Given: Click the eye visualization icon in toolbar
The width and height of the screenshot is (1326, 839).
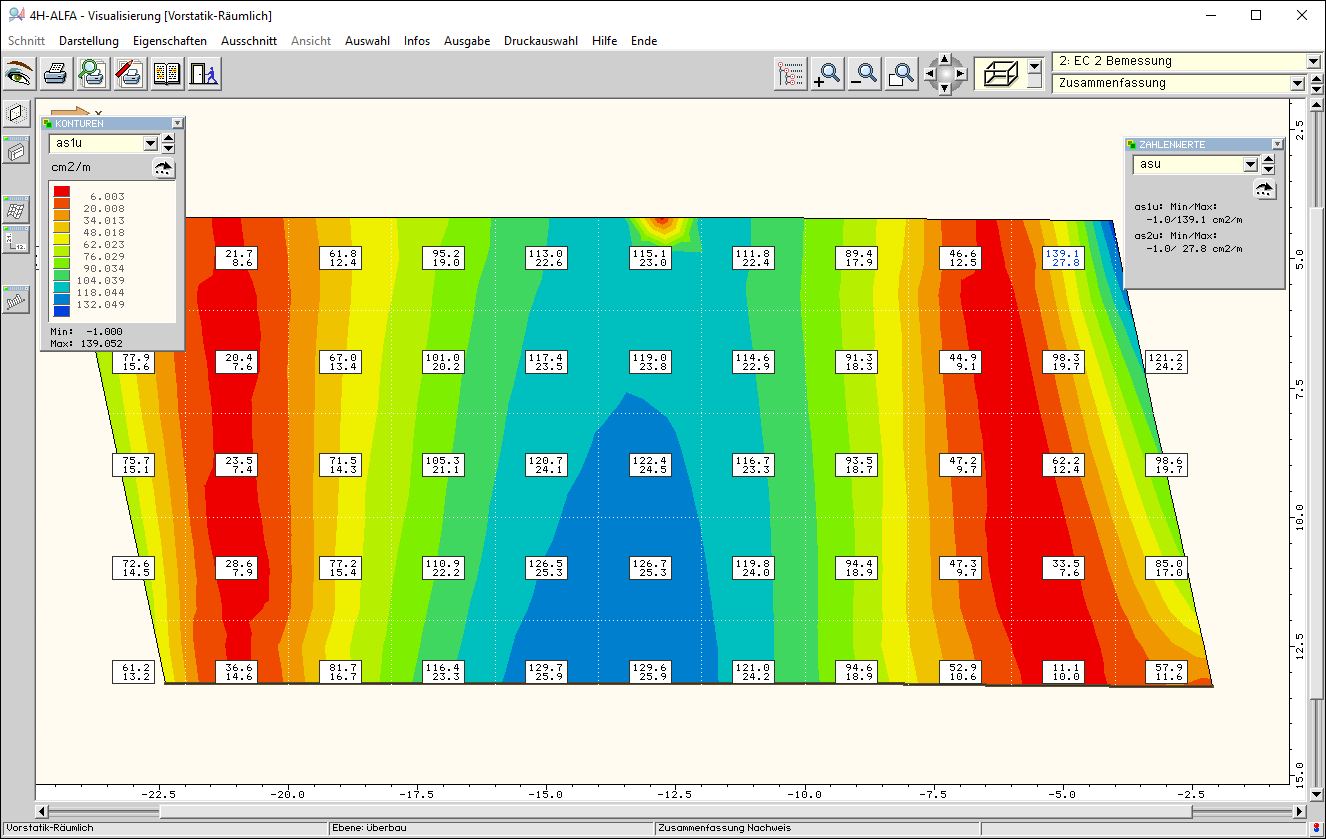Looking at the screenshot, I should pos(19,73).
